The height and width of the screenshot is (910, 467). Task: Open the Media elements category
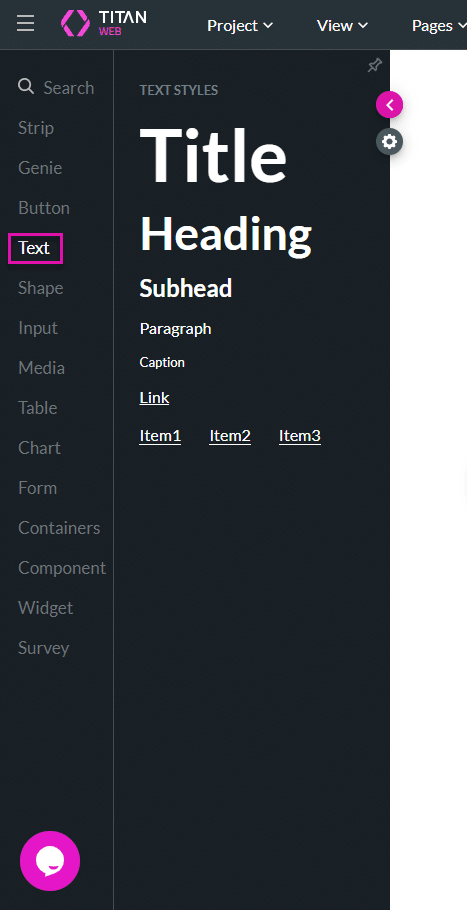tap(41, 368)
